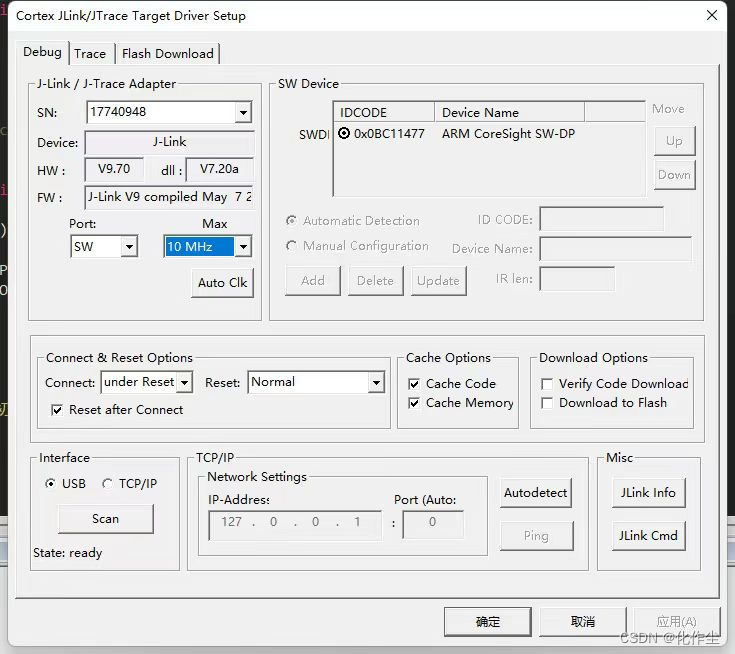Select the 0x0BC11477 IDCODE radio button
The height and width of the screenshot is (654, 735).
[344, 134]
